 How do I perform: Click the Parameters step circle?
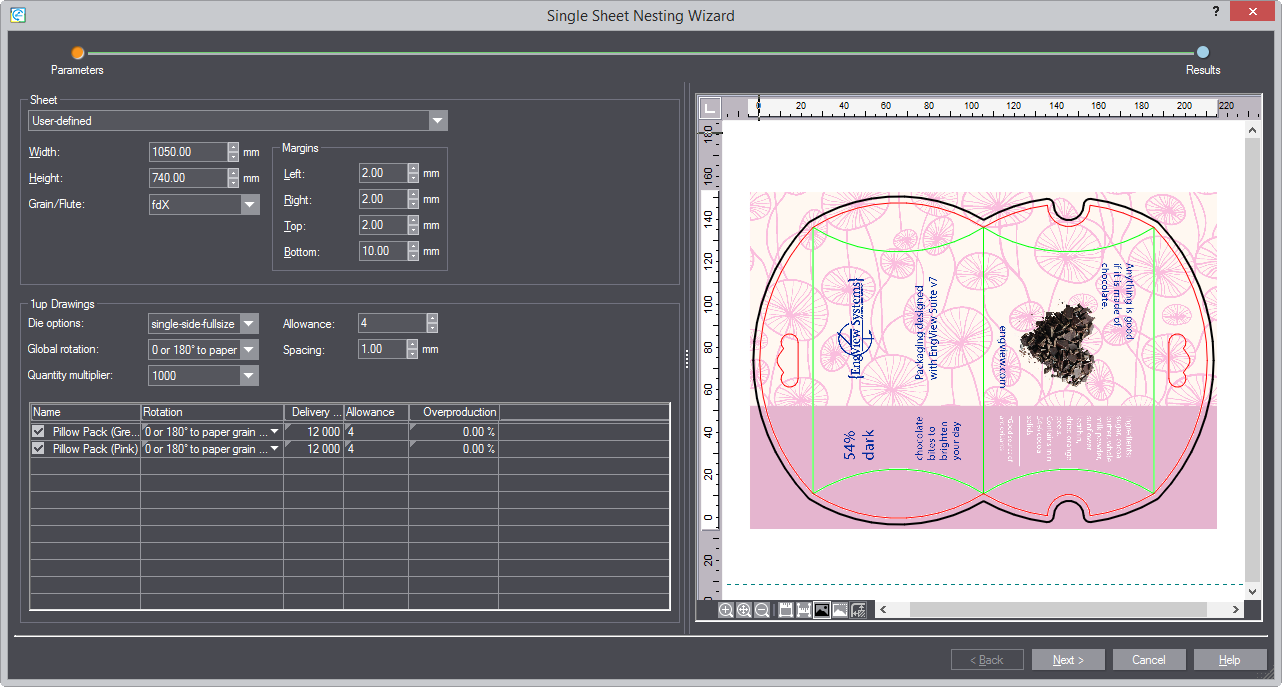point(78,52)
